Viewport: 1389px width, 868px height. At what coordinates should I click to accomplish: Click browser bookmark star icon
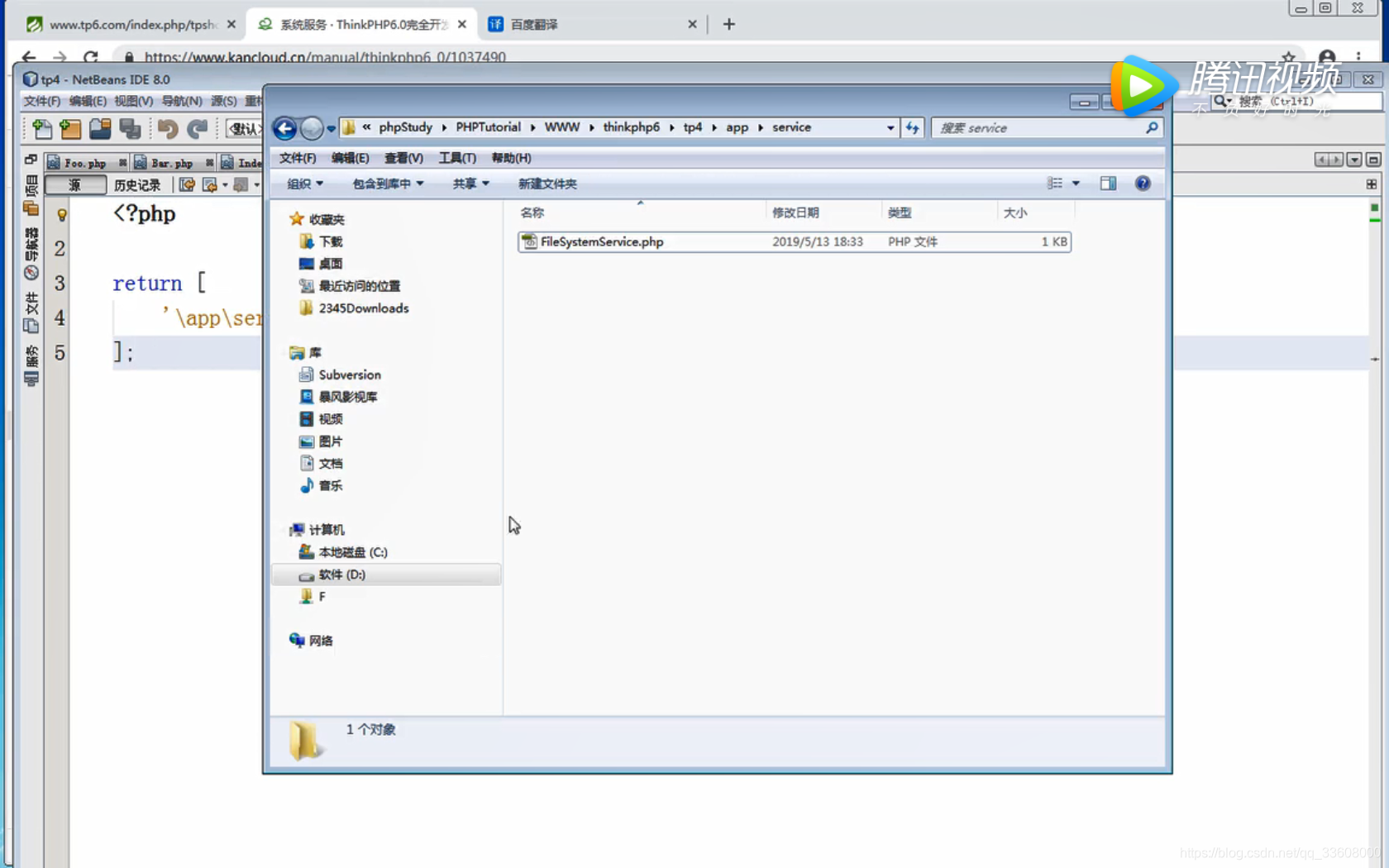(1288, 57)
